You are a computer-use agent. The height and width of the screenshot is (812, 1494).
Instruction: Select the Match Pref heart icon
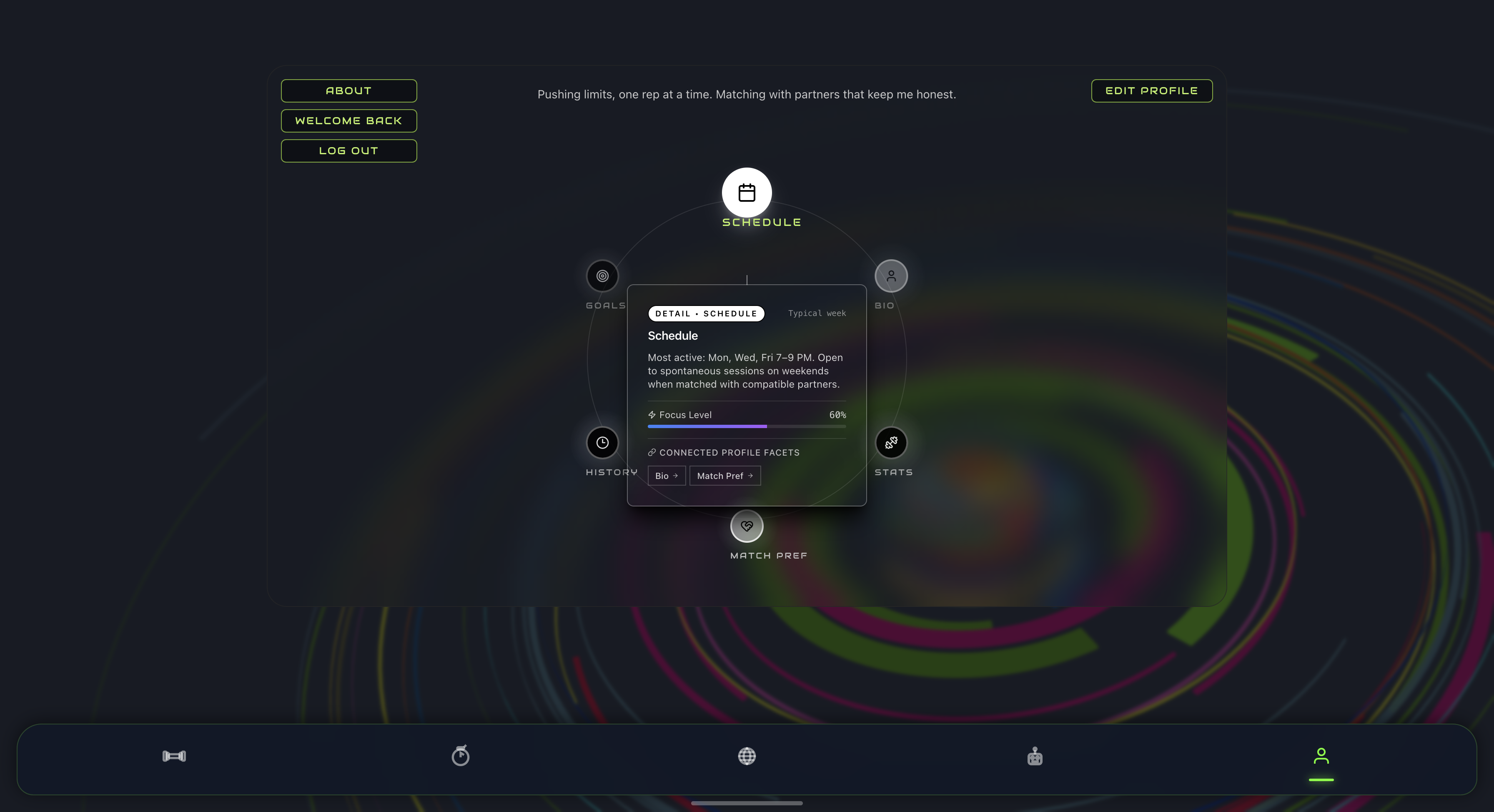(747, 526)
